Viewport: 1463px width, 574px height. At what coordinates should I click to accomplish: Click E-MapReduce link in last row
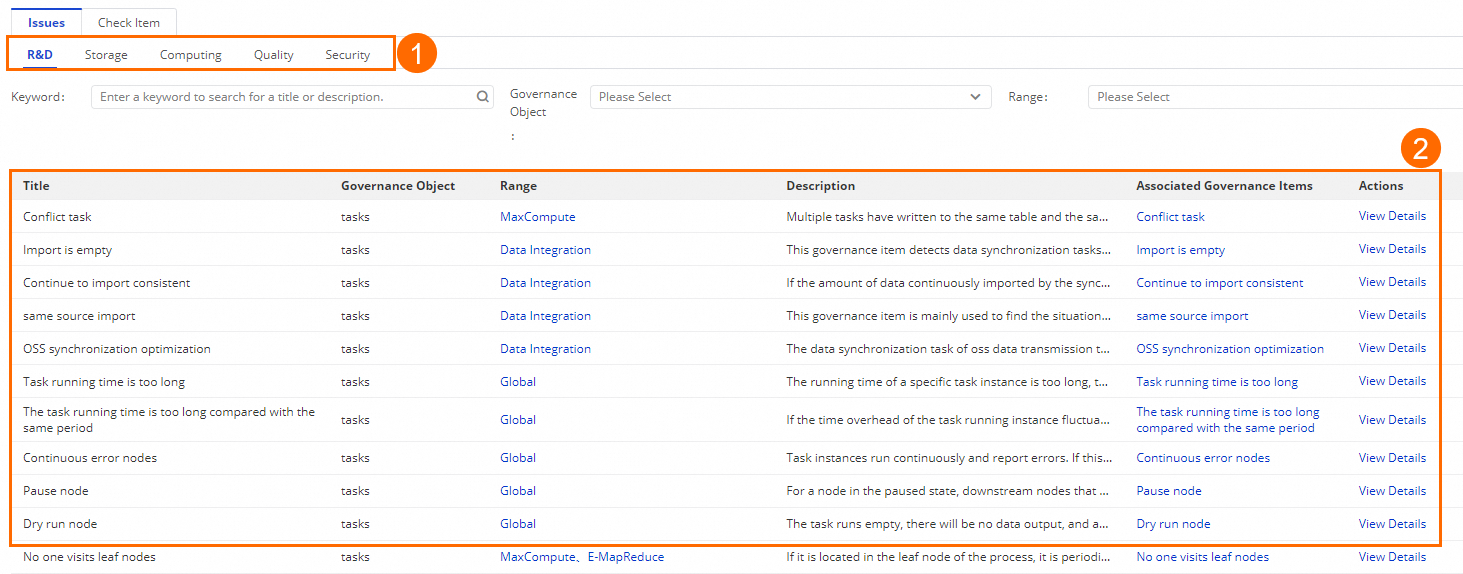(x=625, y=557)
